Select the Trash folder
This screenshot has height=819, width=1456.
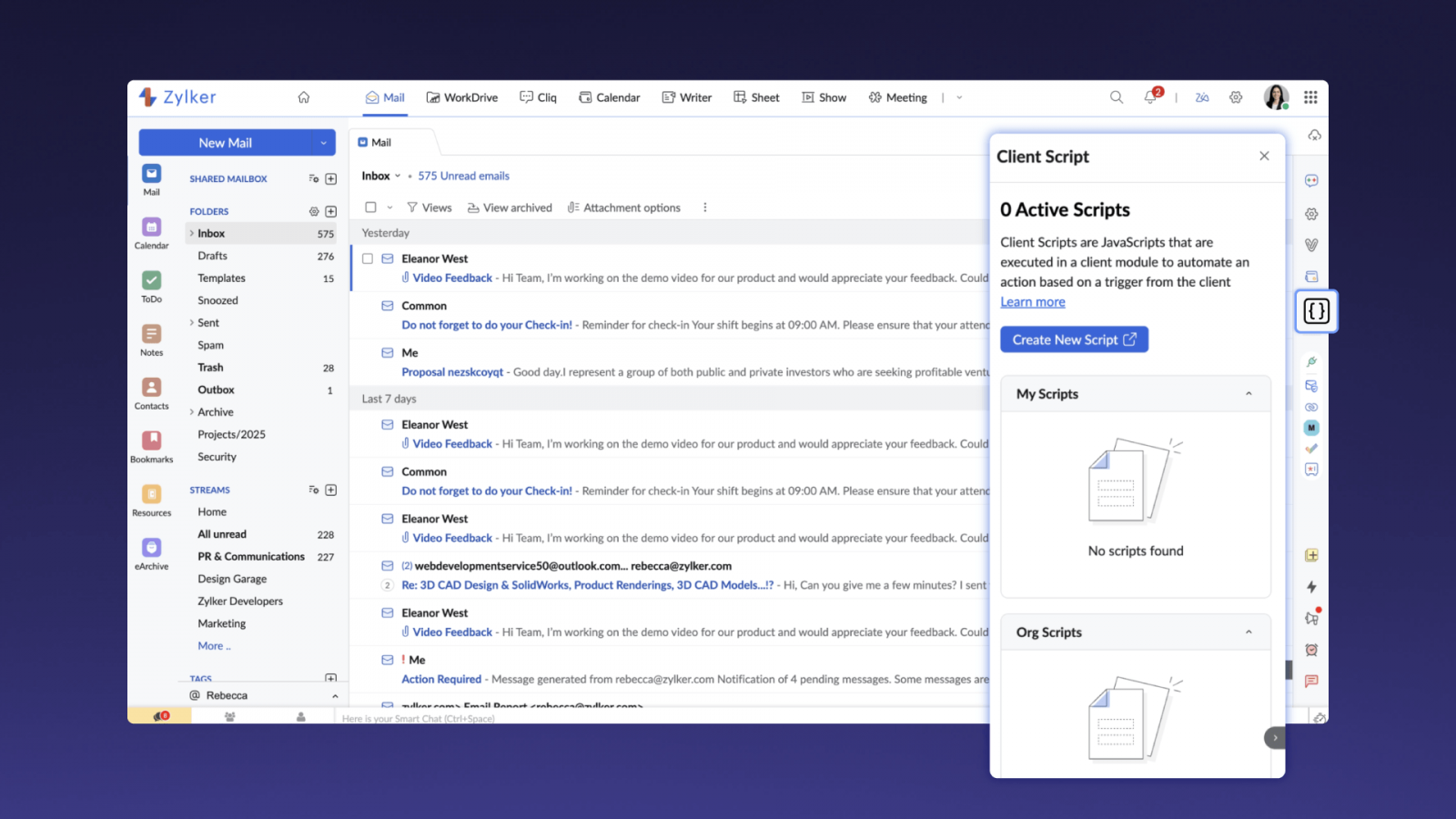click(262, 368)
